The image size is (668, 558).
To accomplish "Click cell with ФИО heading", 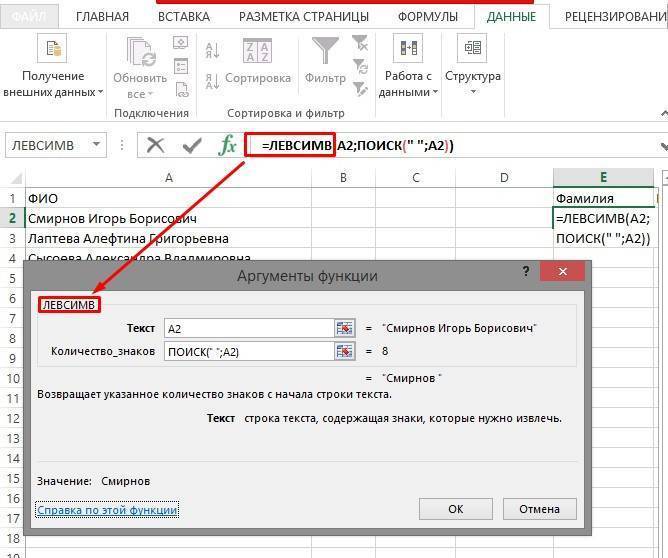I will click(x=169, y=198).
